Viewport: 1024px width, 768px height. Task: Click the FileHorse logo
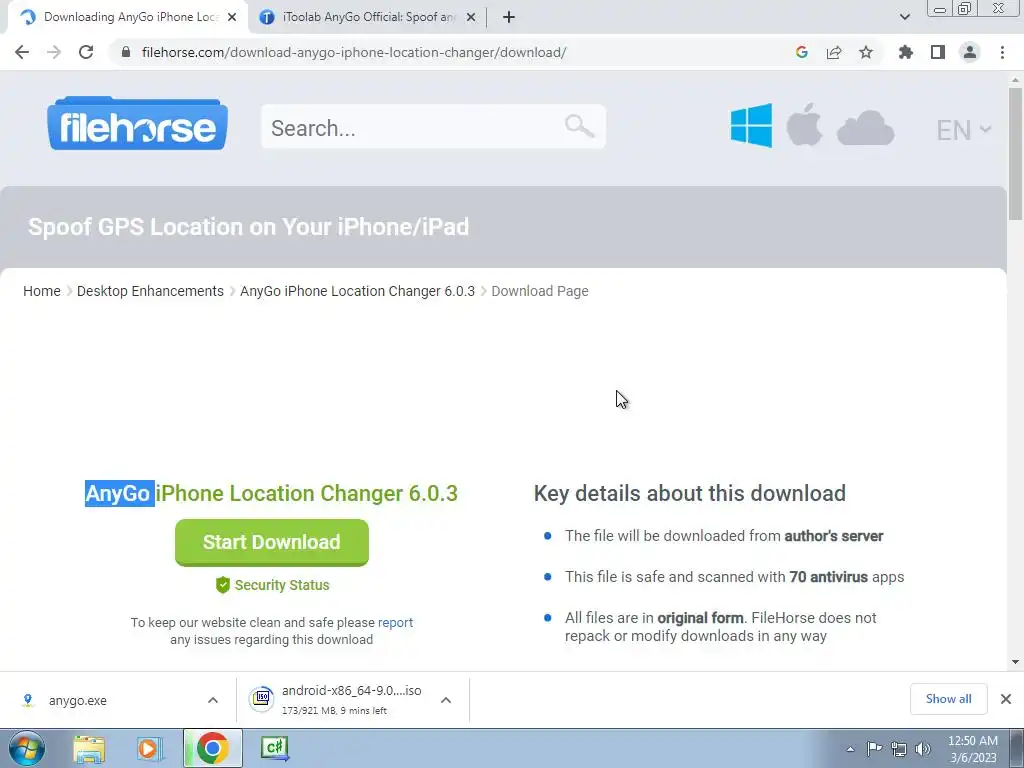pos(138,124)
